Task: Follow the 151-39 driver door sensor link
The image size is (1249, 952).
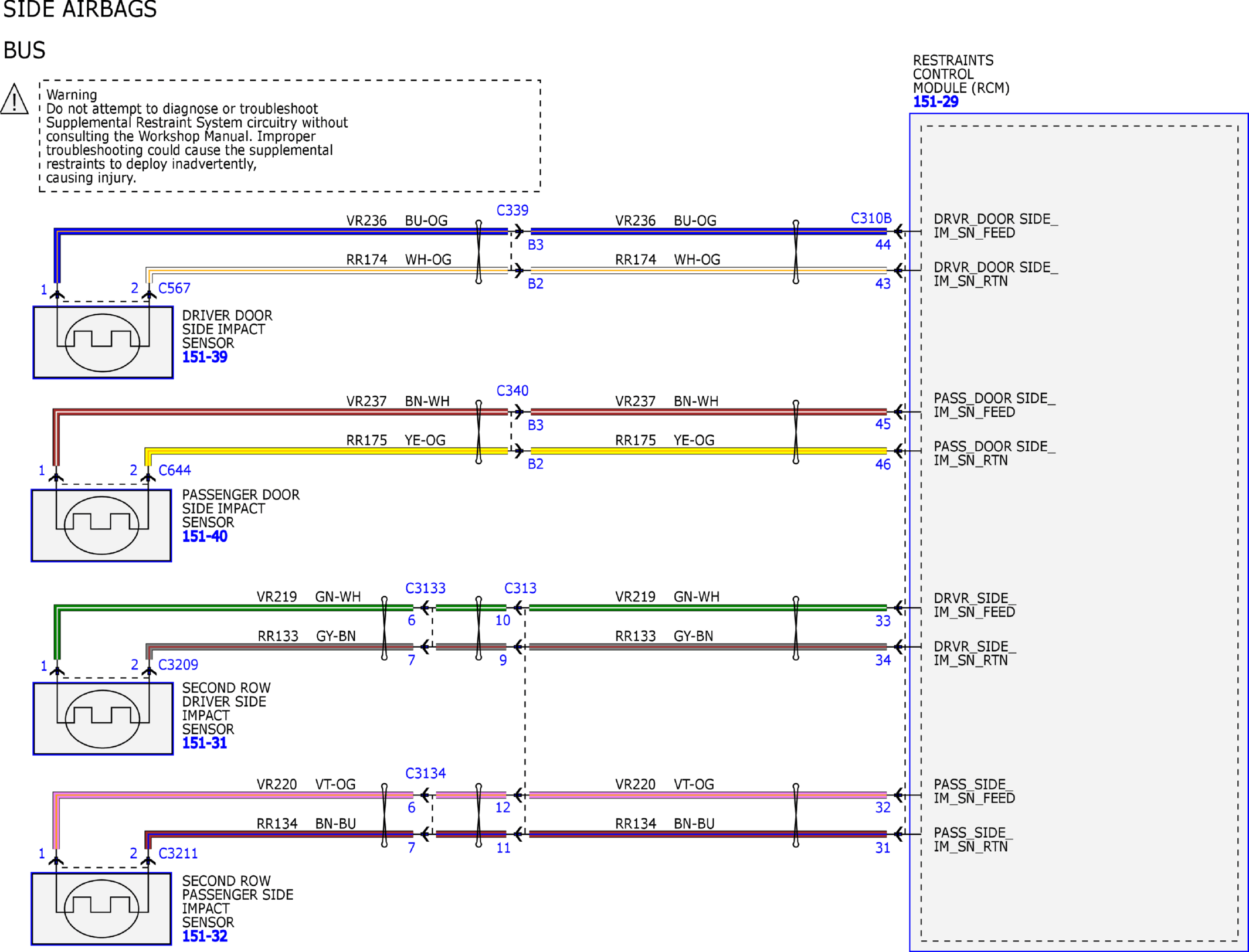Action: click(205, 357)
